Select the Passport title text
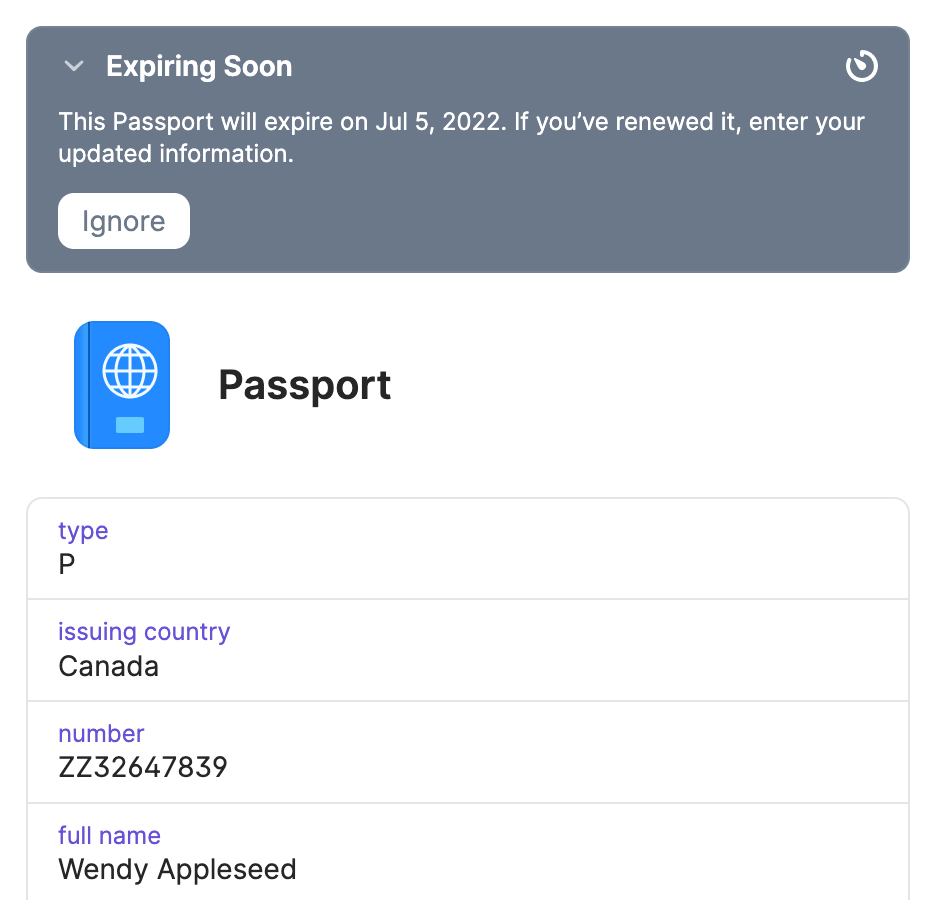Viewport: 934px width, 900px height. pos(305,385)
